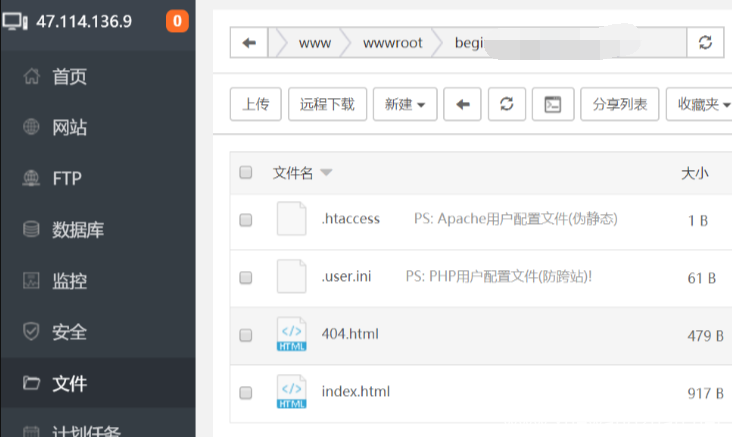
Task: Select the index.html checkbox
Action: [246, 392]
